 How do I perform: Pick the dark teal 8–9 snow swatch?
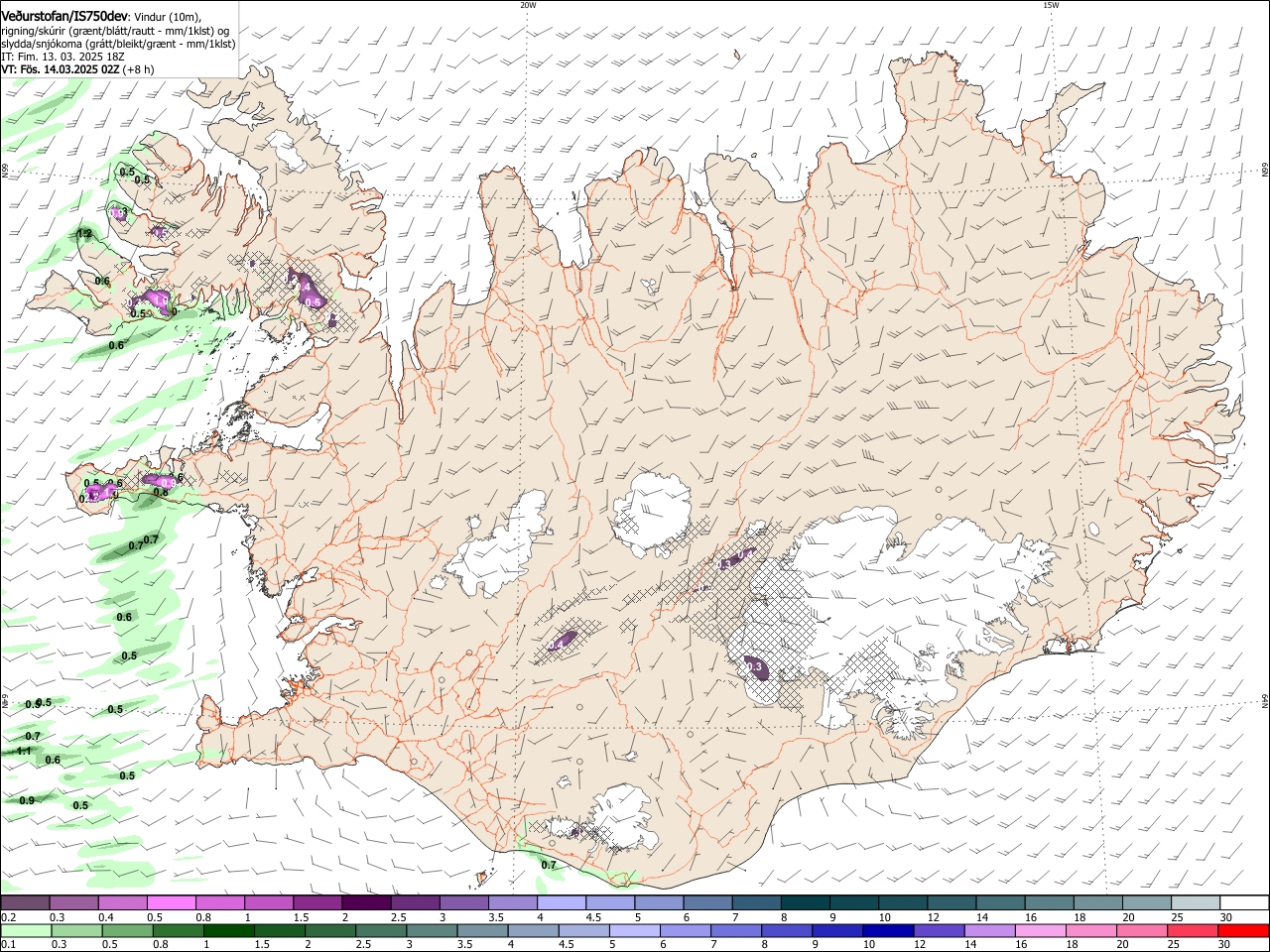(x=806, y=903)
